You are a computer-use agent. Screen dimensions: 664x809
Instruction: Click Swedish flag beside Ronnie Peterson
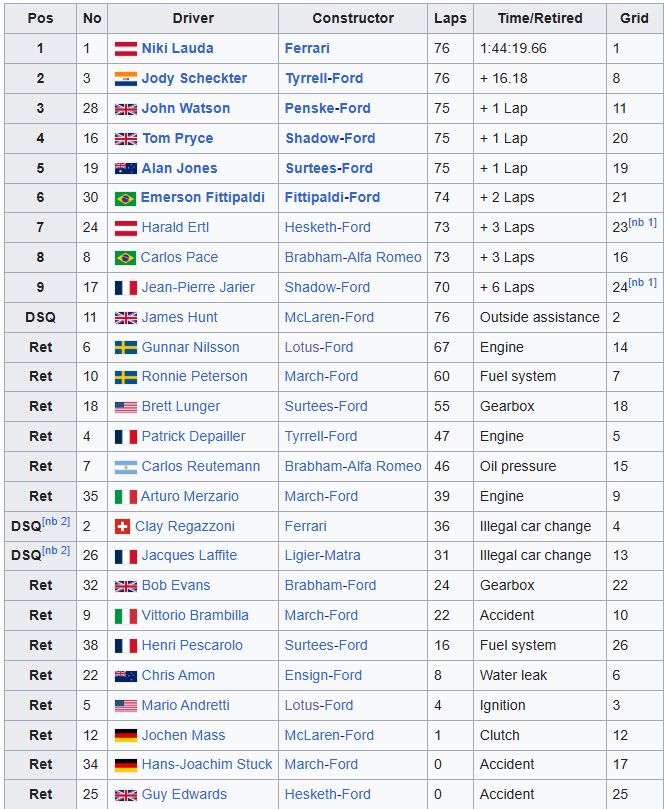point(125,377)
